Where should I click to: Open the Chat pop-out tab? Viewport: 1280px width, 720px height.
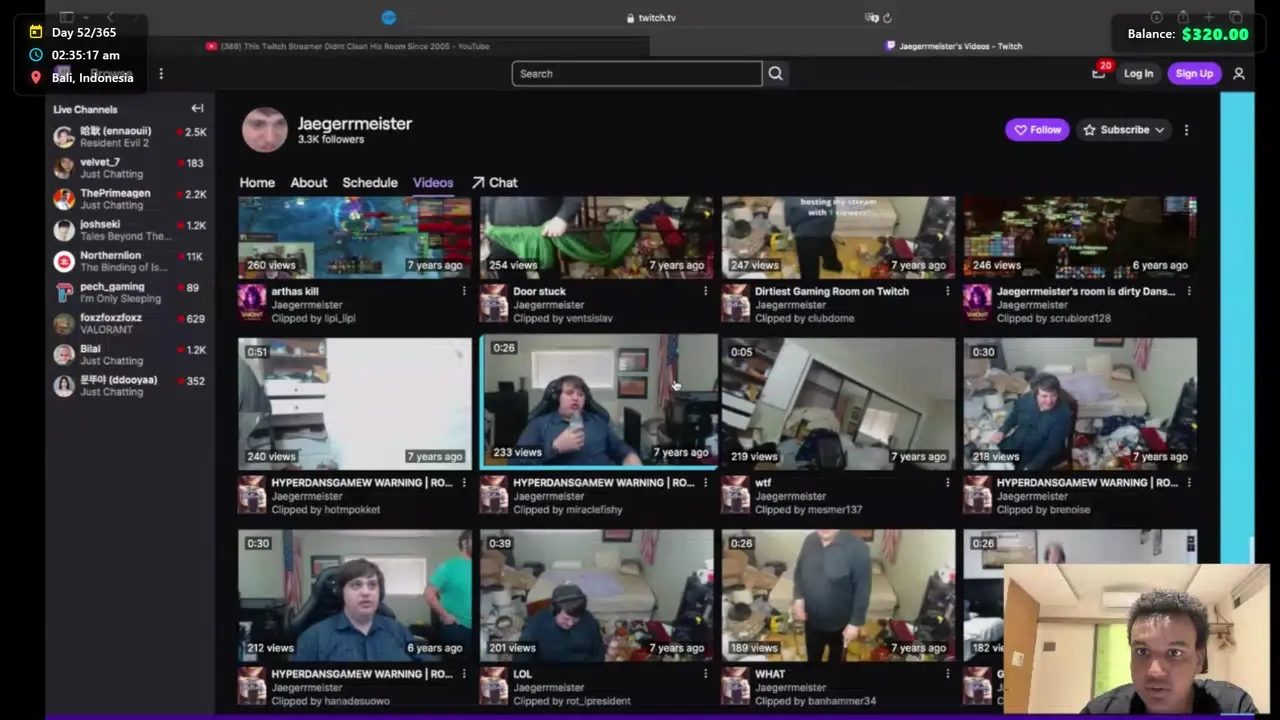495,182
